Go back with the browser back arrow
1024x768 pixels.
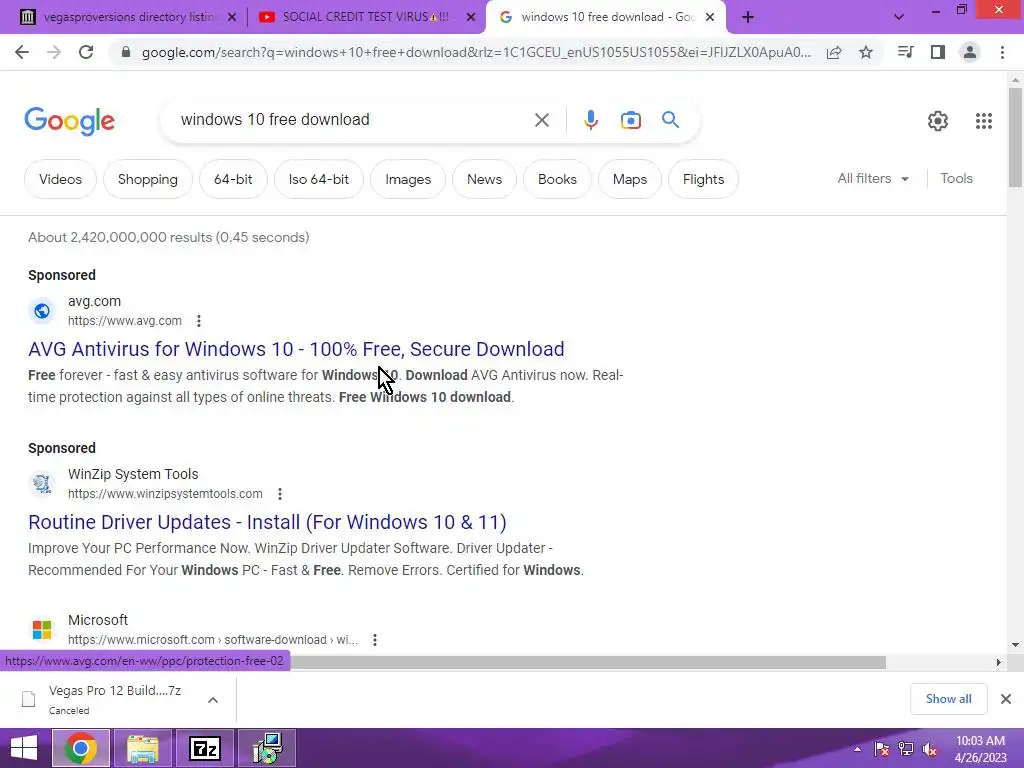[22, 52]
